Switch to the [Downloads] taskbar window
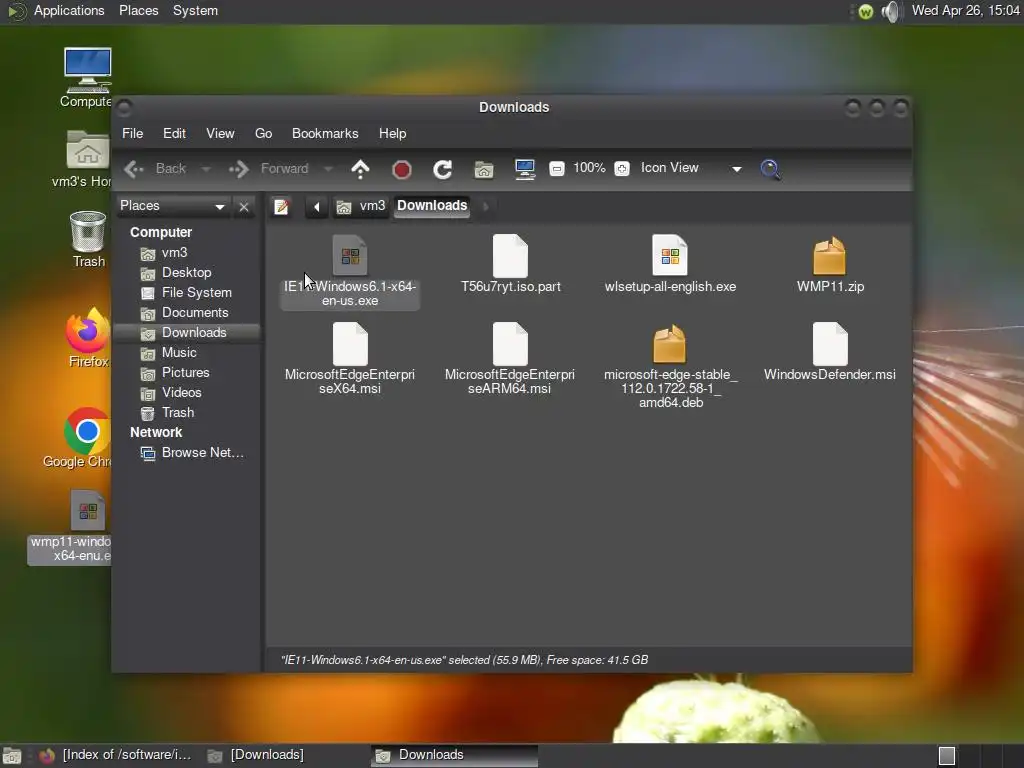Viewport: 1024px width, 768px height. (x=256, y=755)
